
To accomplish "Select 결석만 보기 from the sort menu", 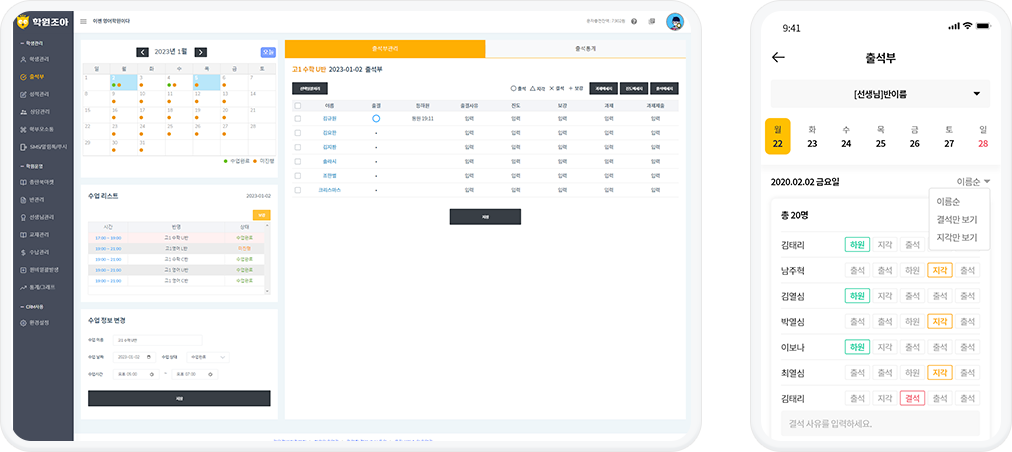I will [957, 220].
